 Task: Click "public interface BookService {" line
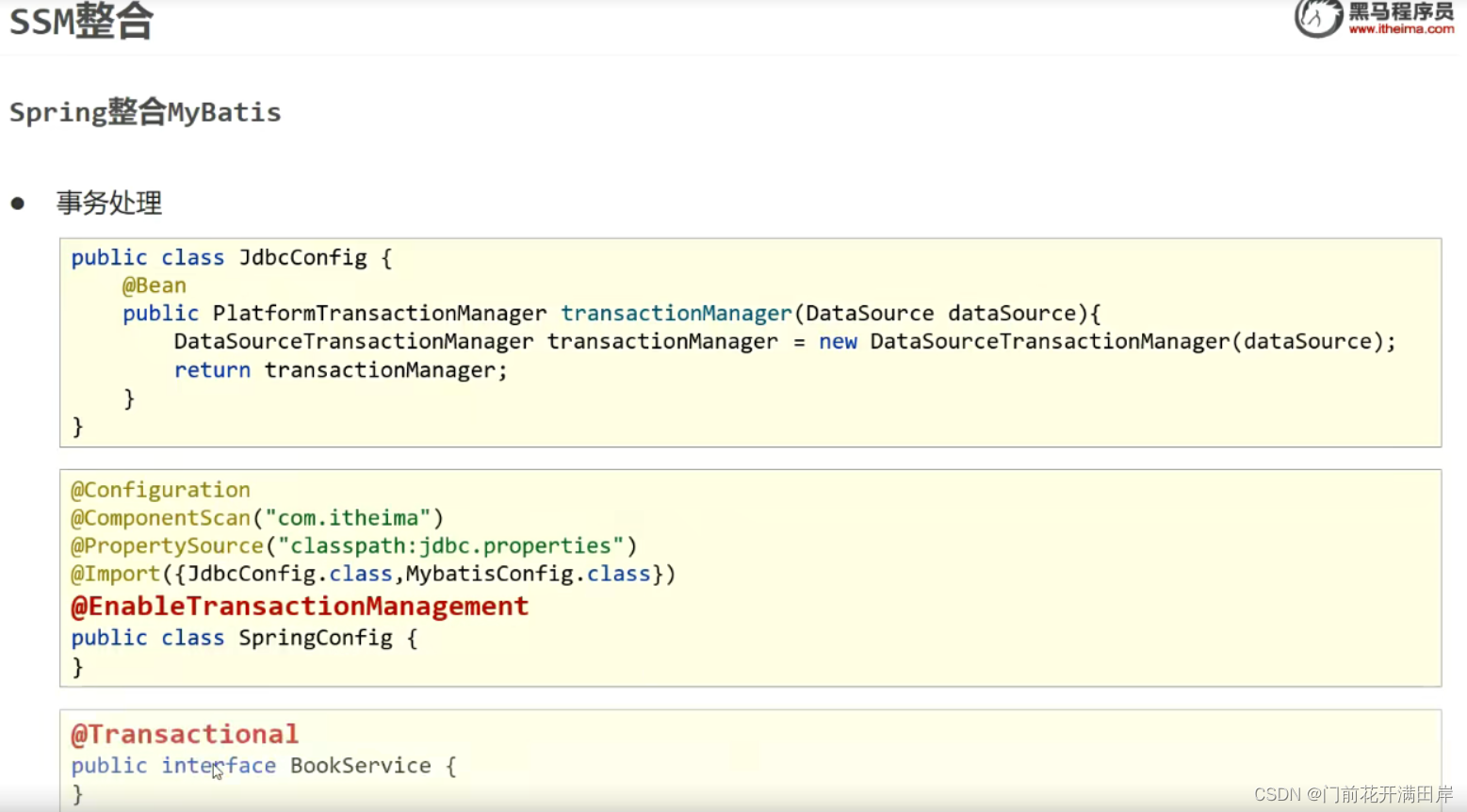[x=264, y=766]
